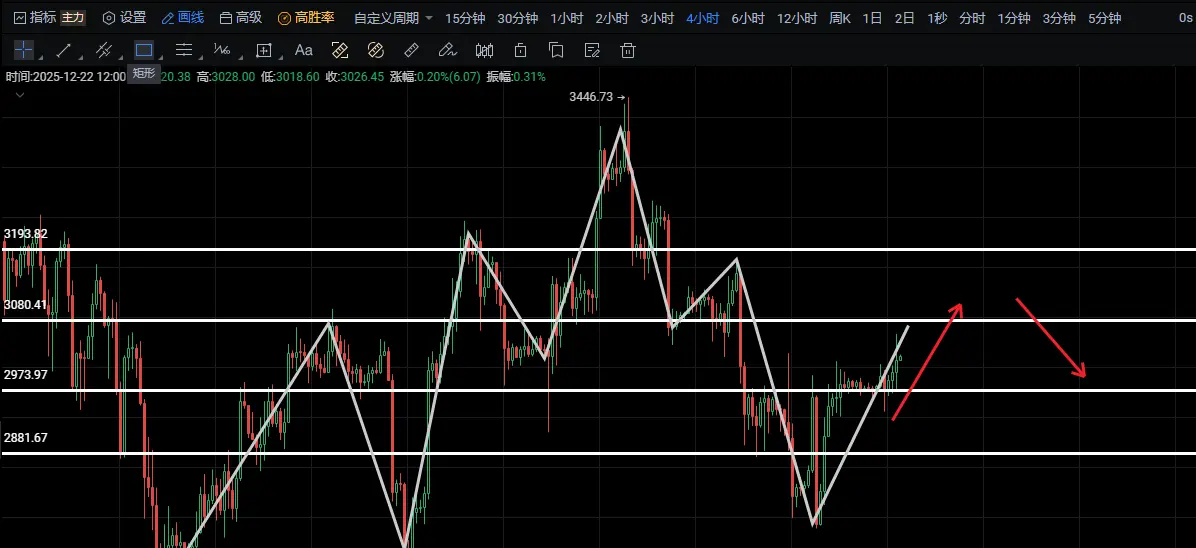1196x548 pixels.
Task: Click the edit notes icon
Action: click(592, 50)
